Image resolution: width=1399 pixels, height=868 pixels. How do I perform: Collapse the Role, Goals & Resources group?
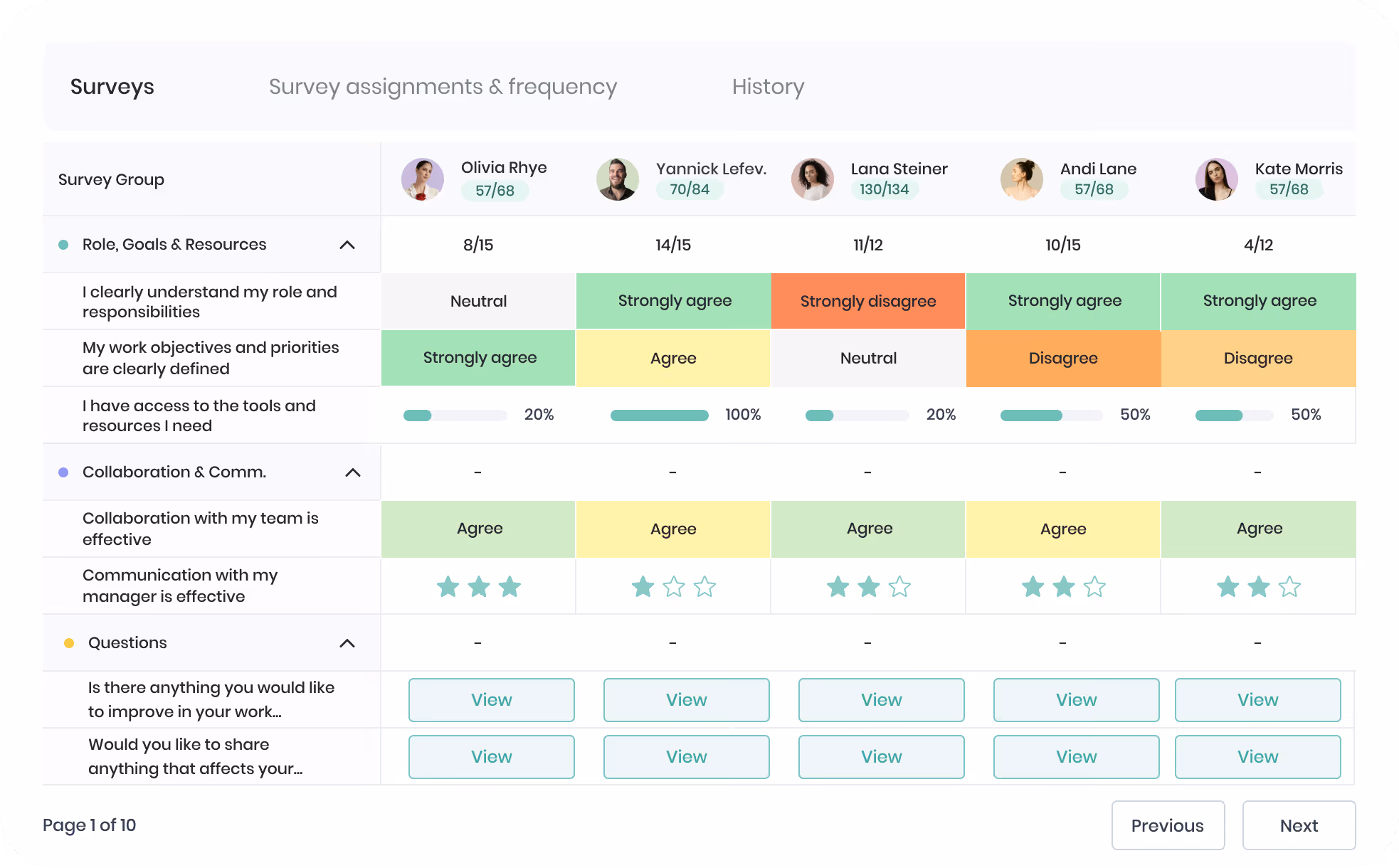pos(347,245)
